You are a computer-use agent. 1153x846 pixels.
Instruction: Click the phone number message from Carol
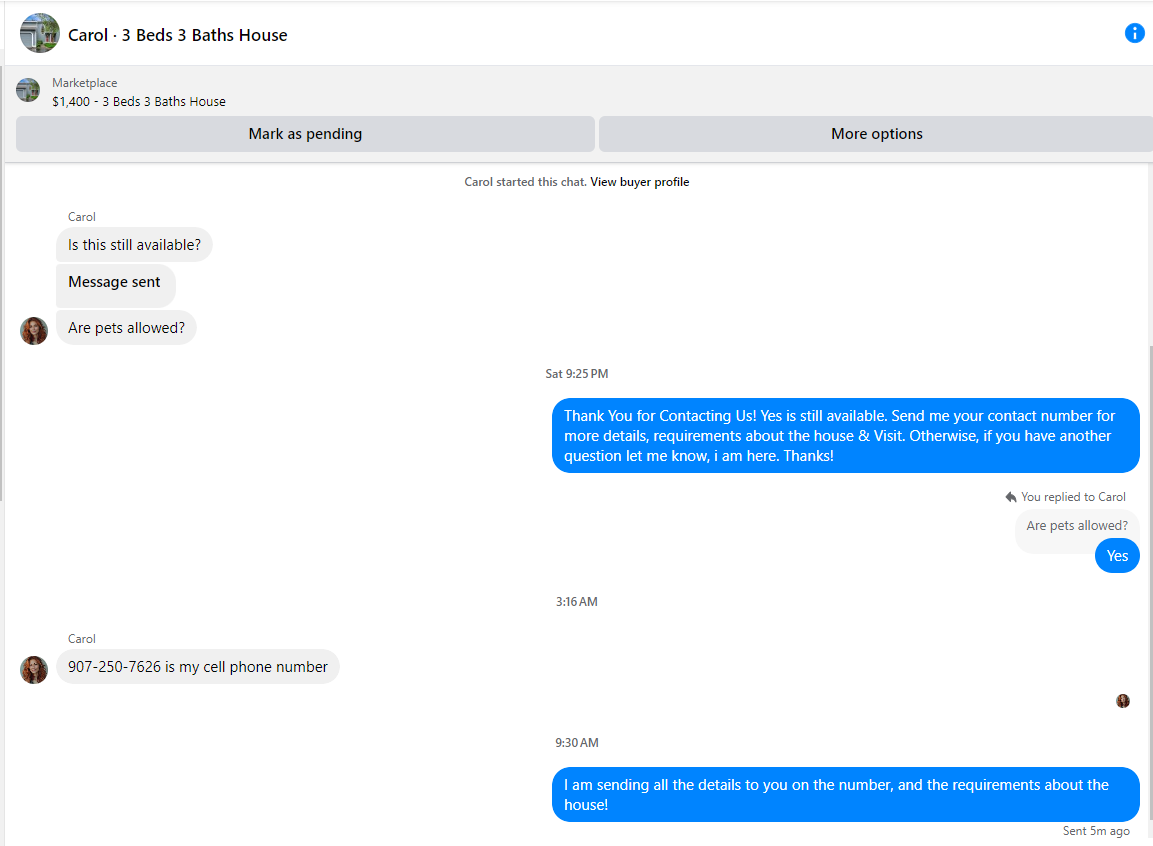coord(198,667)
